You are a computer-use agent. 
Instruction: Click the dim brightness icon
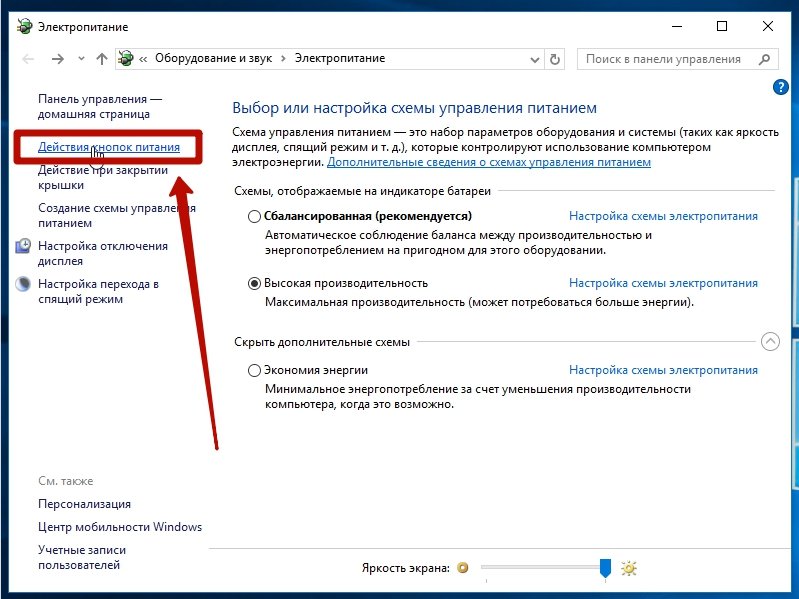coord(463,567)
